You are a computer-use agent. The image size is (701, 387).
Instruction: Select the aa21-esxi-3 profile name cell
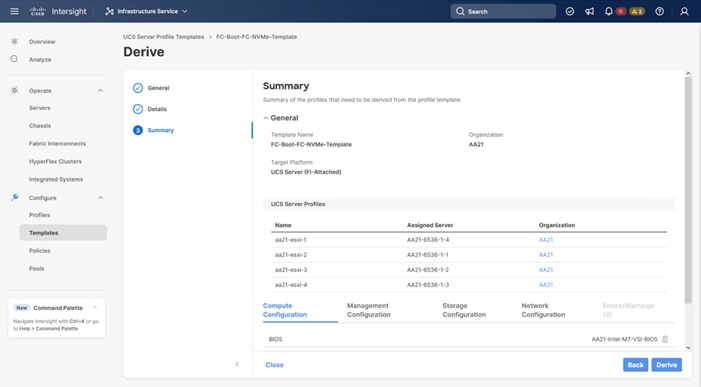coord(291,270)
